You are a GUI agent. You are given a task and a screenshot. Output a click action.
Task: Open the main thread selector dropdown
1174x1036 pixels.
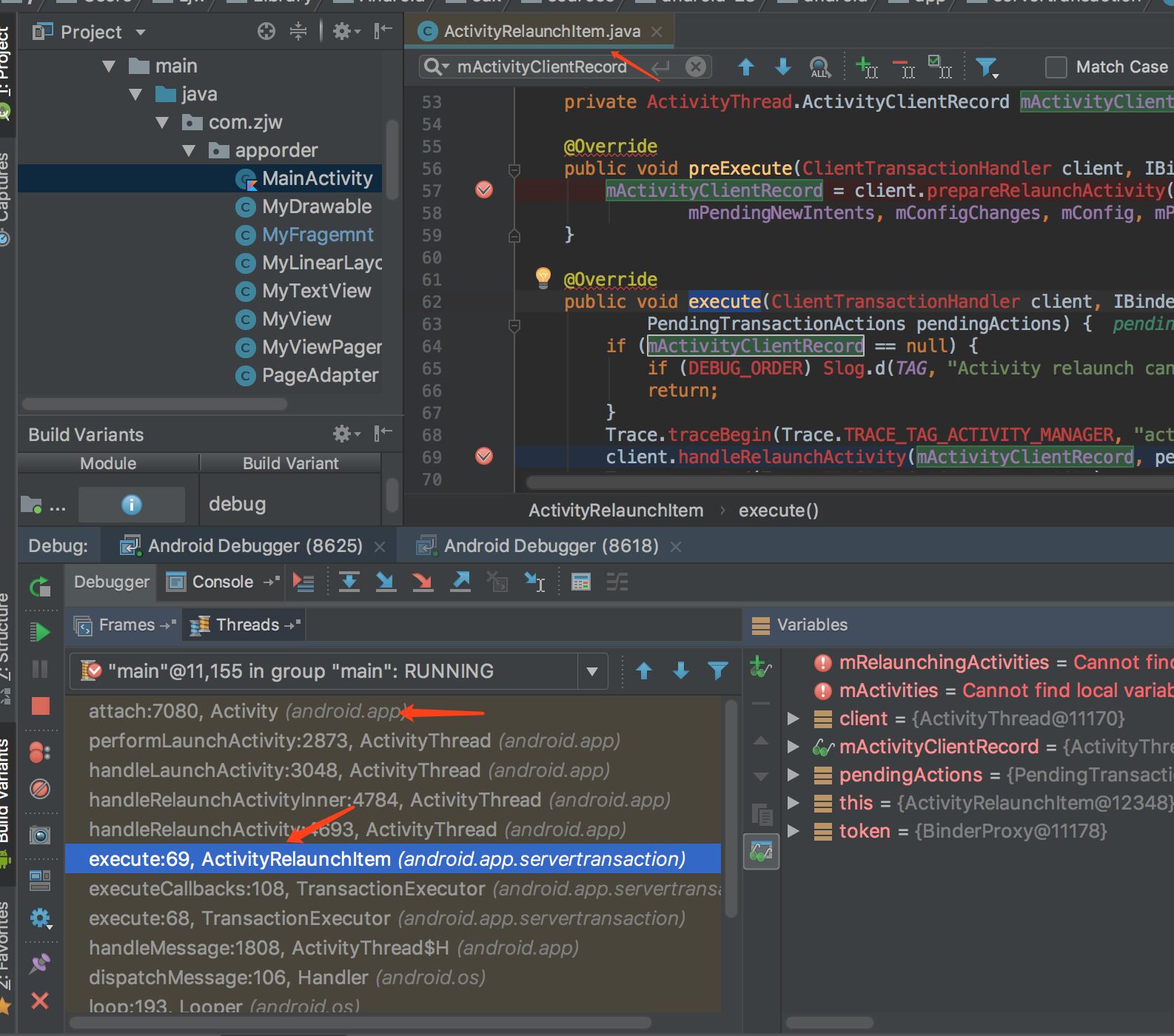(x=591, y=671)
